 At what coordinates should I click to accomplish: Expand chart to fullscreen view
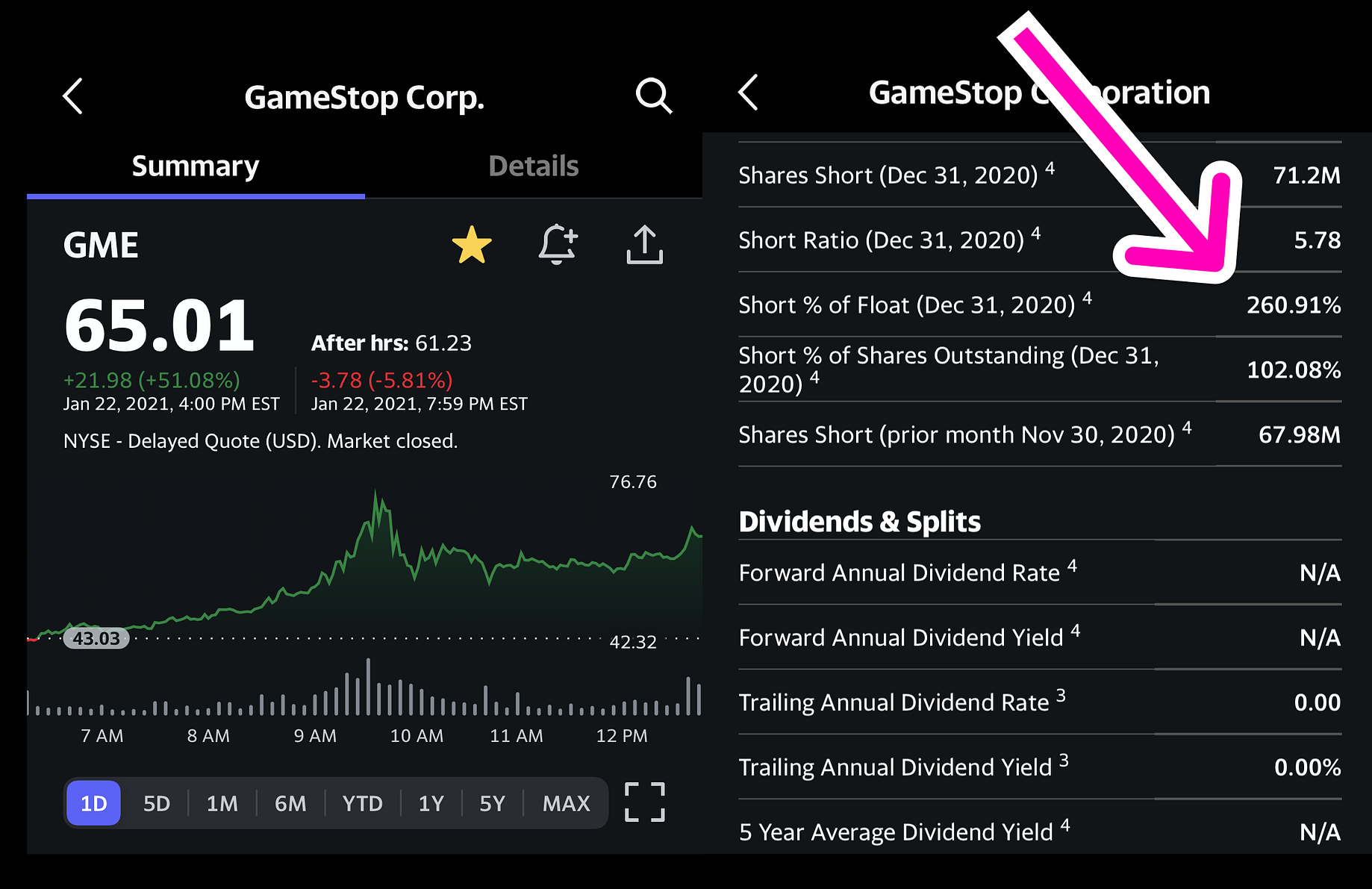click(x=644, y=802)
